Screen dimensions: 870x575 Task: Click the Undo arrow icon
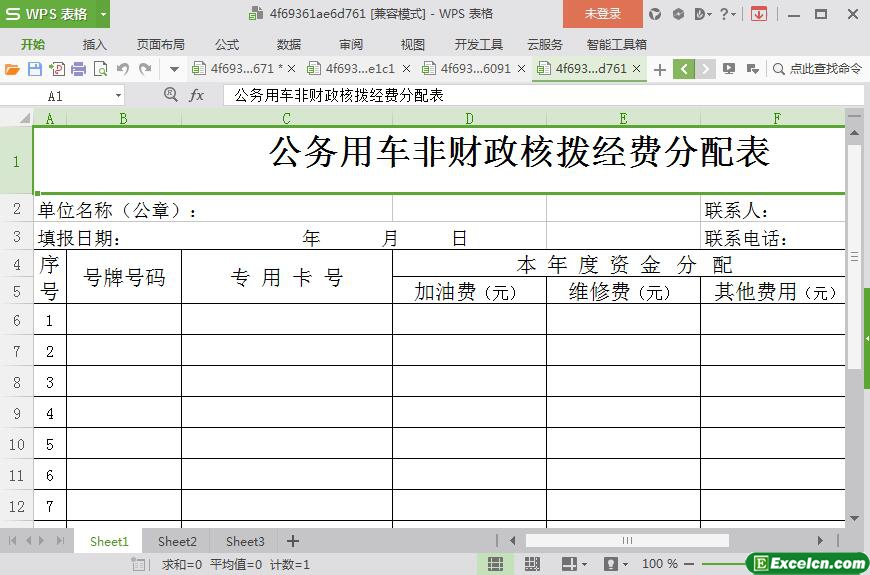point(123,69)
